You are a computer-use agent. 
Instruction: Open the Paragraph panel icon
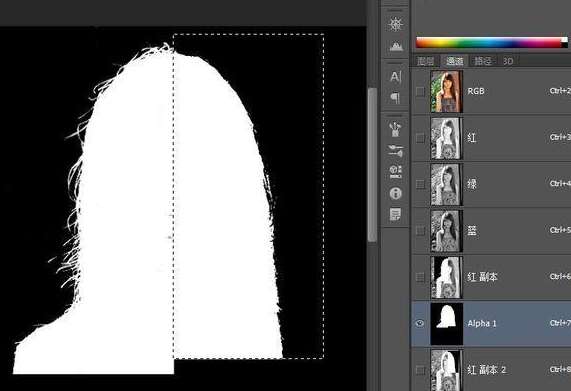click(395, 98)
